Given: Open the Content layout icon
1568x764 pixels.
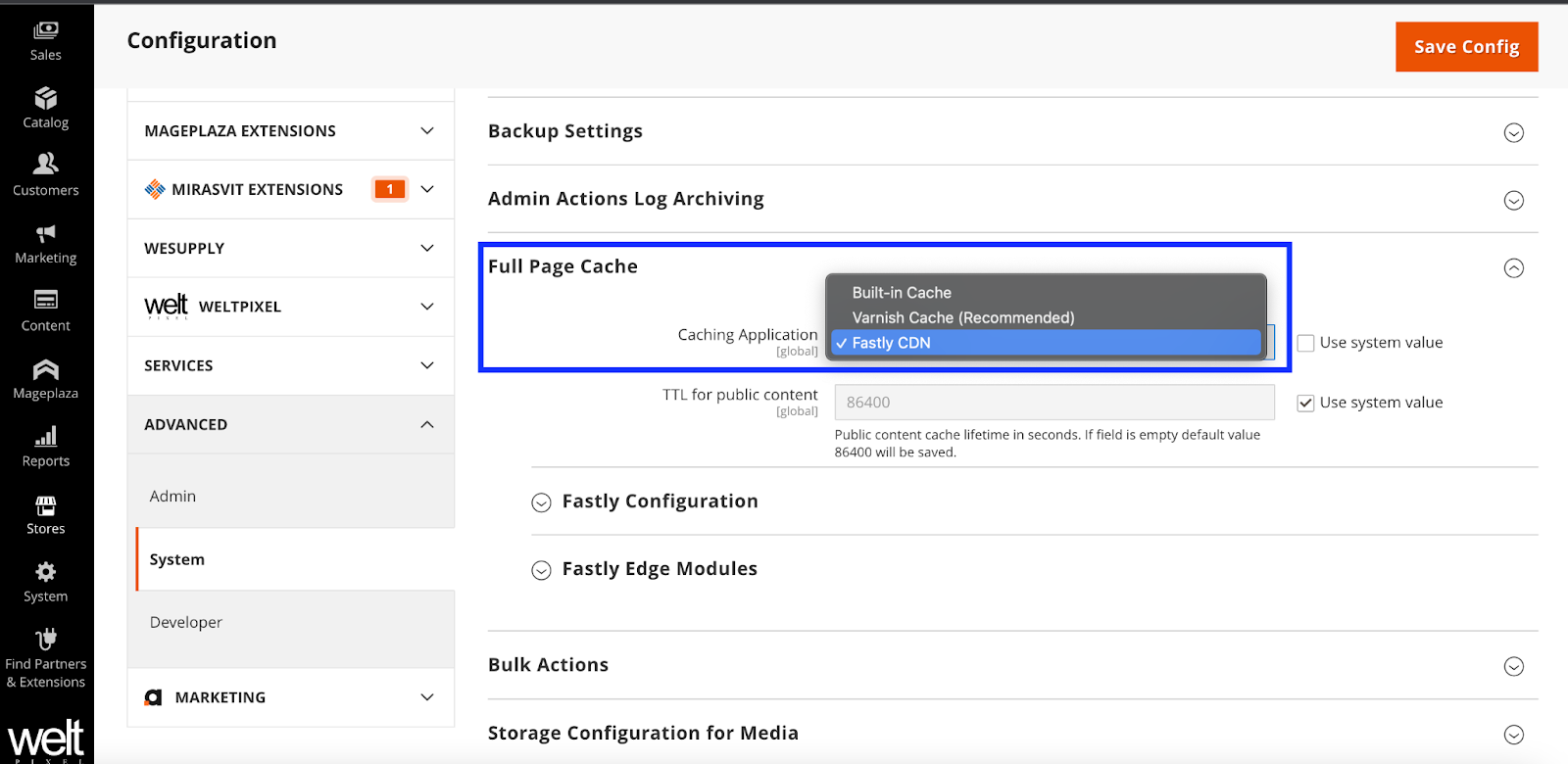Looking at the screenshot, I should [x=46, y=300].
